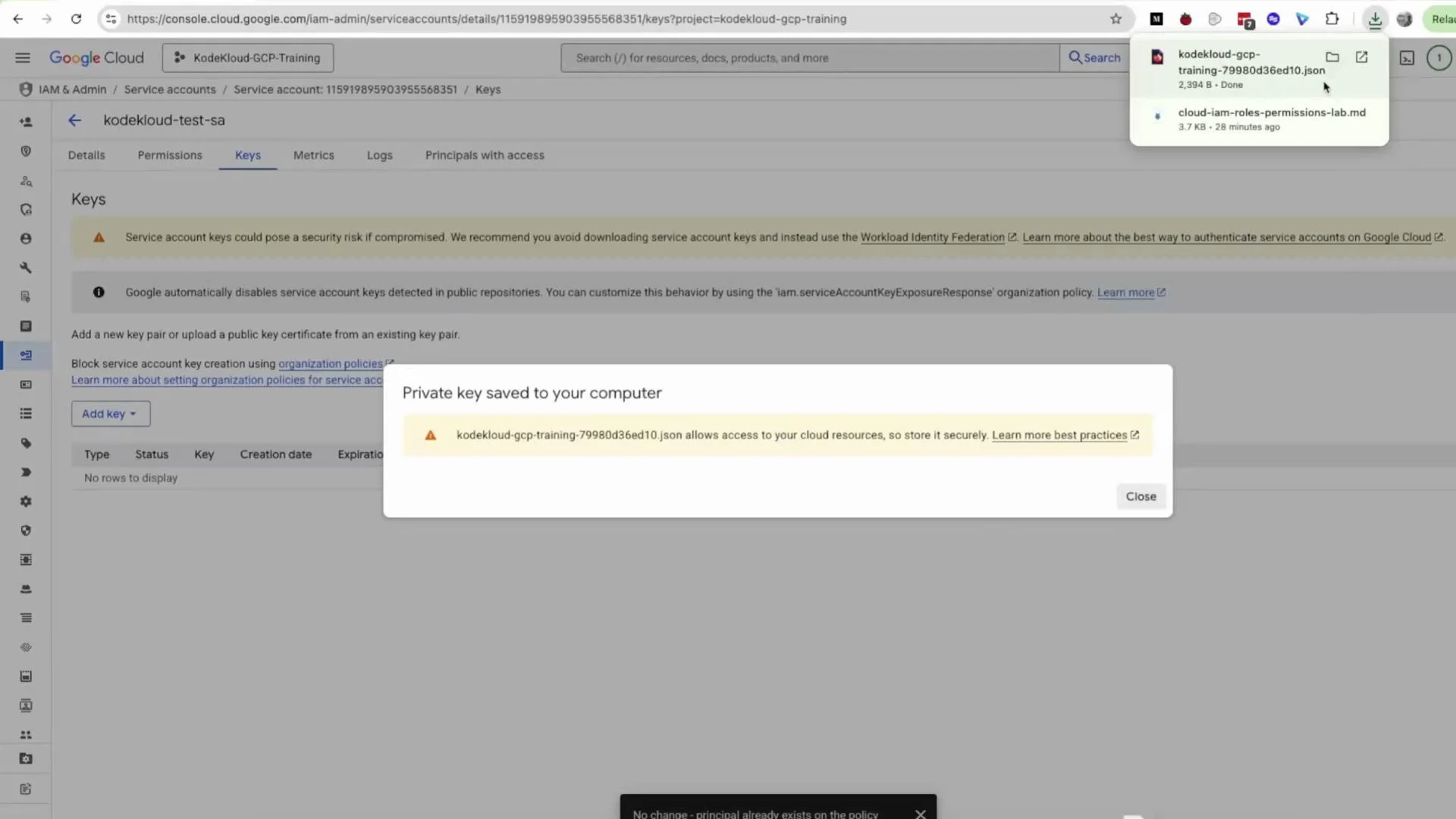Open the Principals with access tab
The height and width of the screenshot is (819, 1456).
485,155
